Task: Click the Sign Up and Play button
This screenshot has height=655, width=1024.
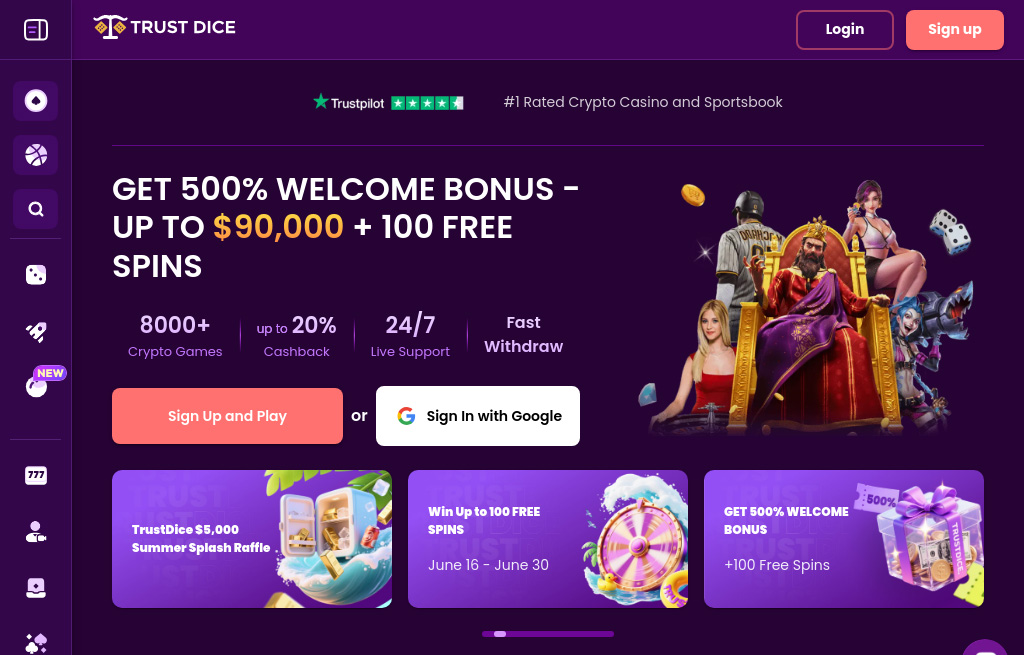Action: (227, 416)
